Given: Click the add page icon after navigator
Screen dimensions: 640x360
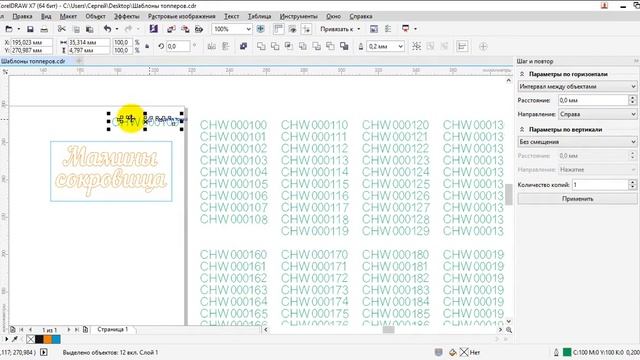Looking at the screenshot, I should [85, 329].
